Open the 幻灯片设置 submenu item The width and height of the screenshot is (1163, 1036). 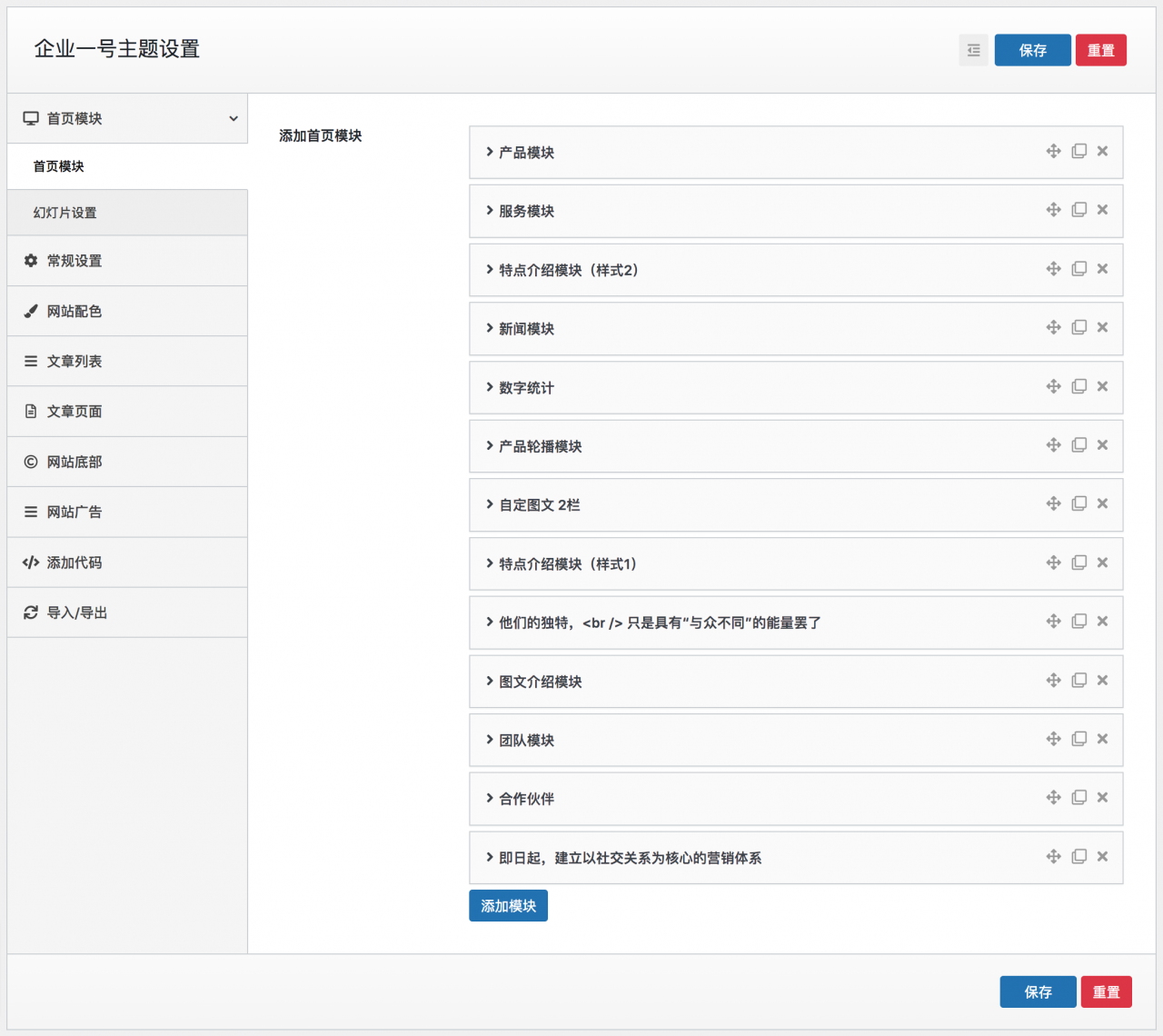(65, 213)
